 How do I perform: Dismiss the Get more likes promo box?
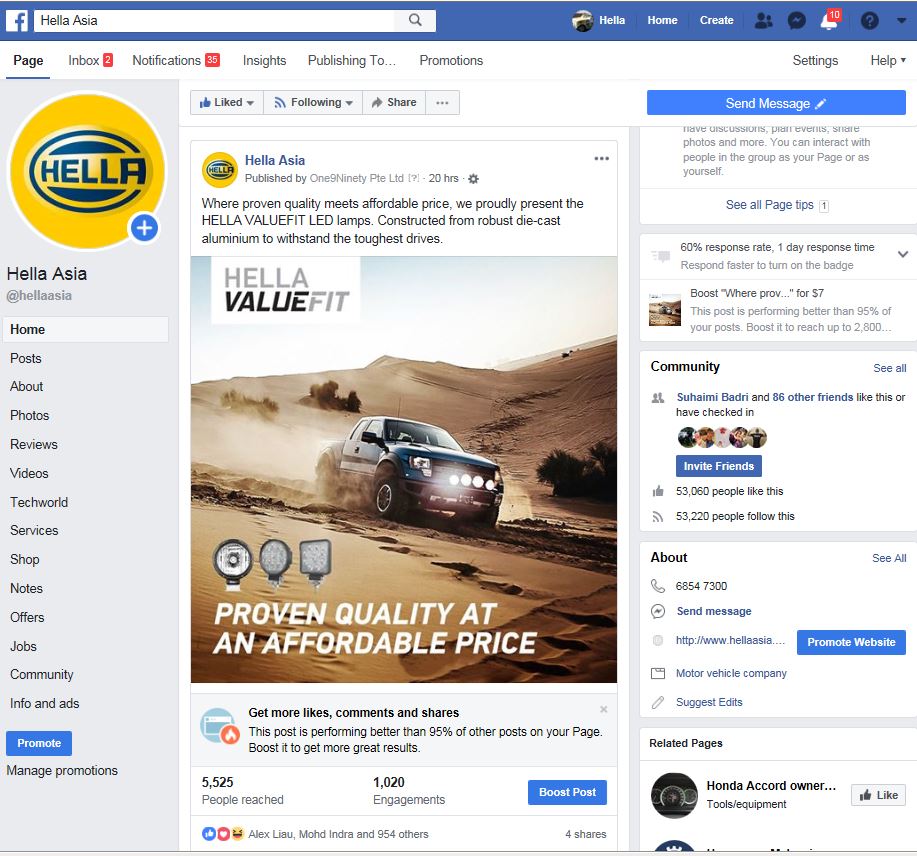(x=604, y=709)
